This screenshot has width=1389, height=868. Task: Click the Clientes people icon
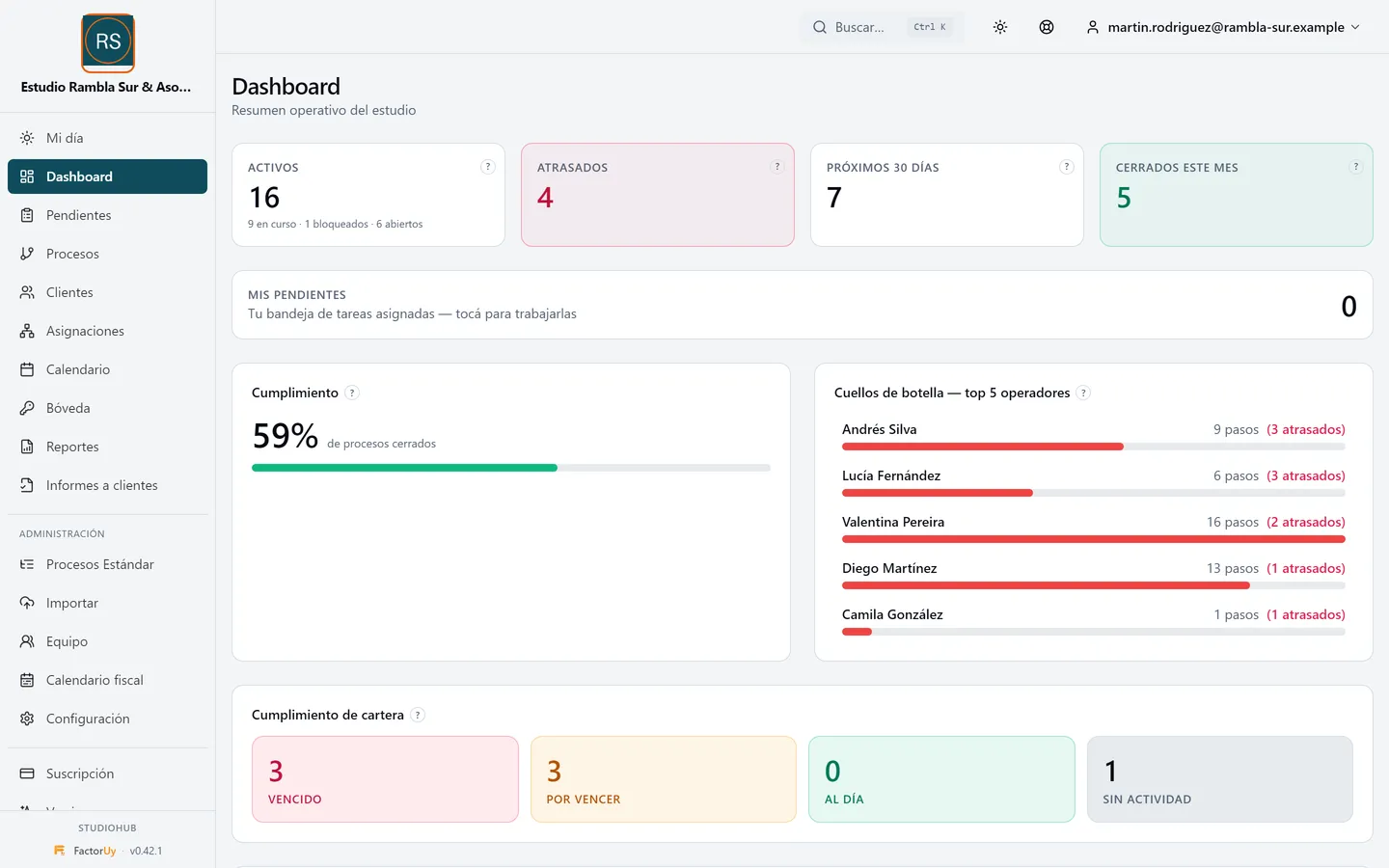(27, 292)
